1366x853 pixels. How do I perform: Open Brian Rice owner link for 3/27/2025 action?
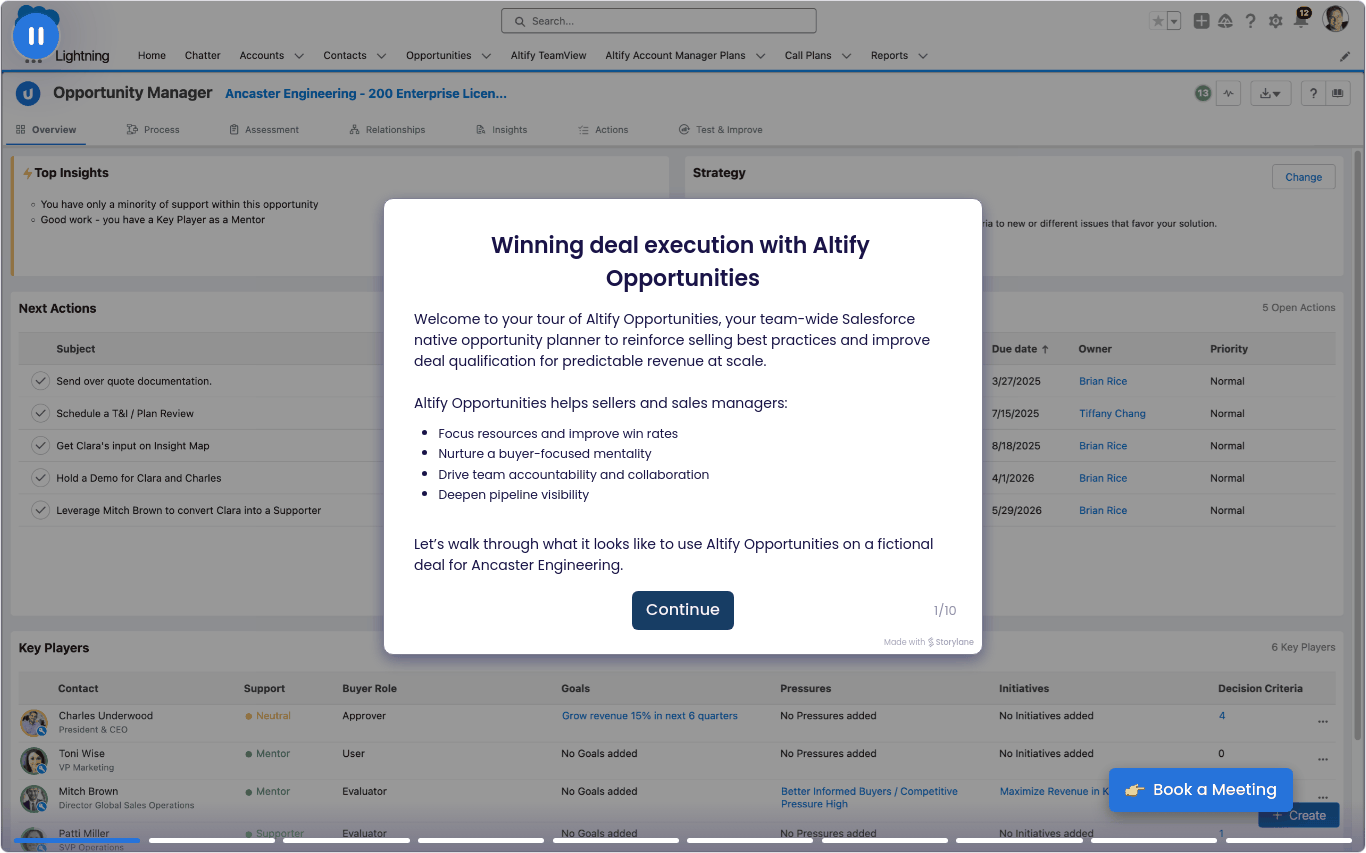click(x=1103, y=382)
